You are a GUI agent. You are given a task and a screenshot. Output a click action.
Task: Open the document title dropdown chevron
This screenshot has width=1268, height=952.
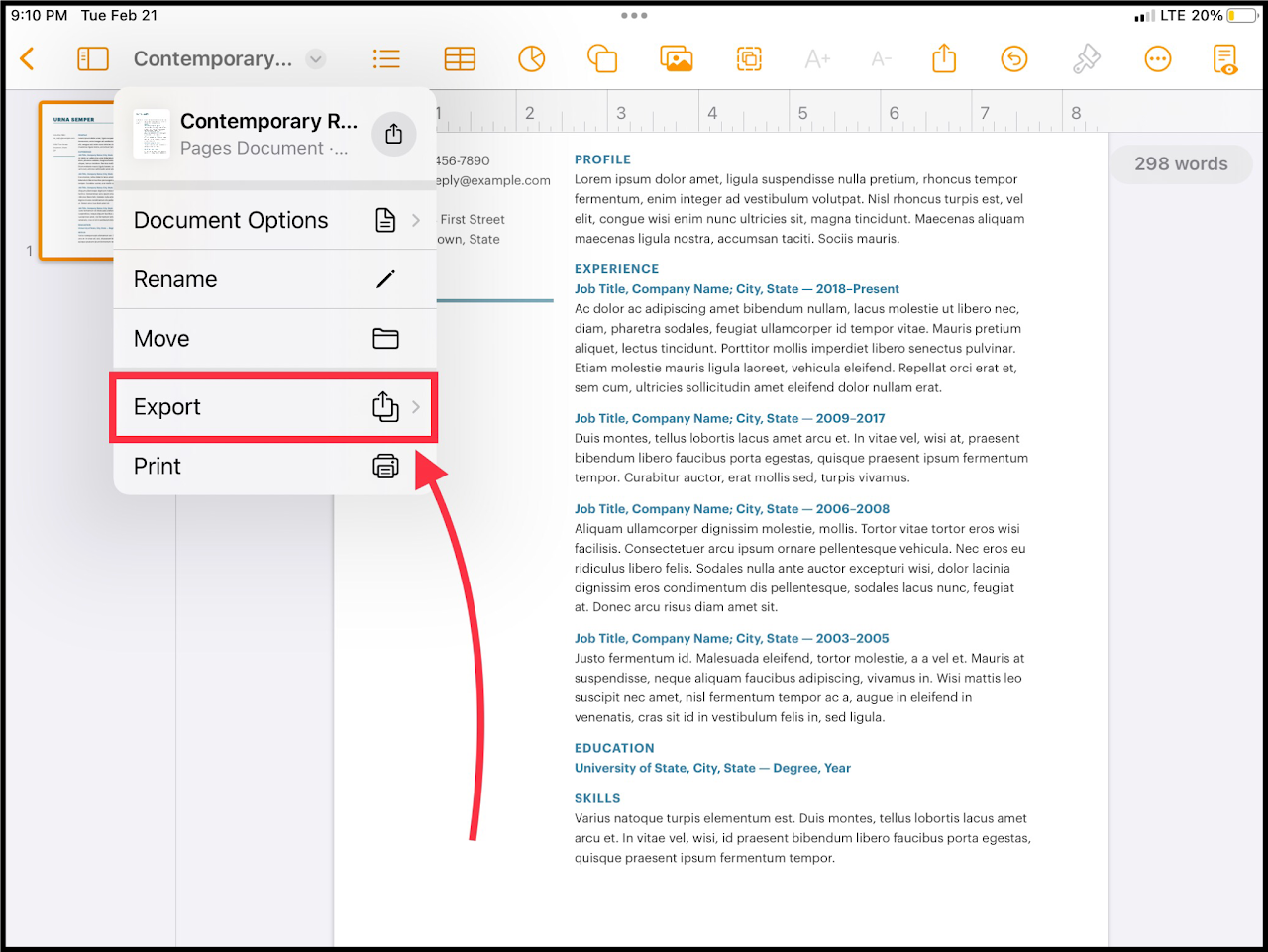pos(316,59)
